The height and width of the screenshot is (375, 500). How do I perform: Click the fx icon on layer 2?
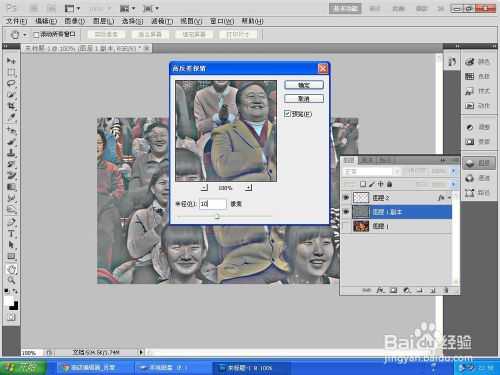point(441,198)
